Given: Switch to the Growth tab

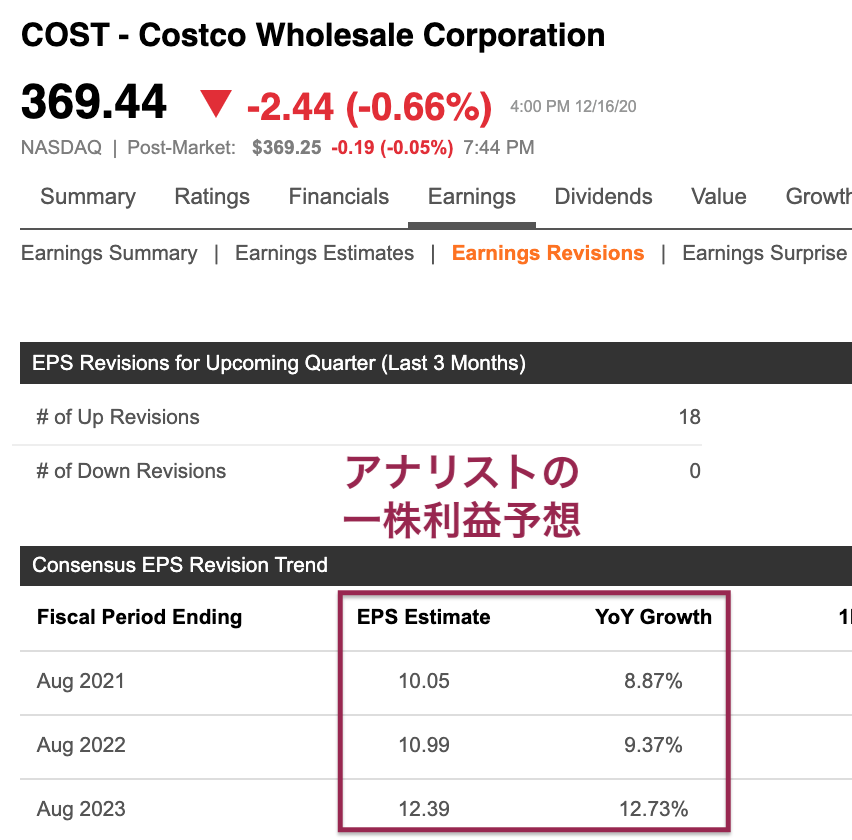Looking at the screenshot, I should click(x=818, y=197).
